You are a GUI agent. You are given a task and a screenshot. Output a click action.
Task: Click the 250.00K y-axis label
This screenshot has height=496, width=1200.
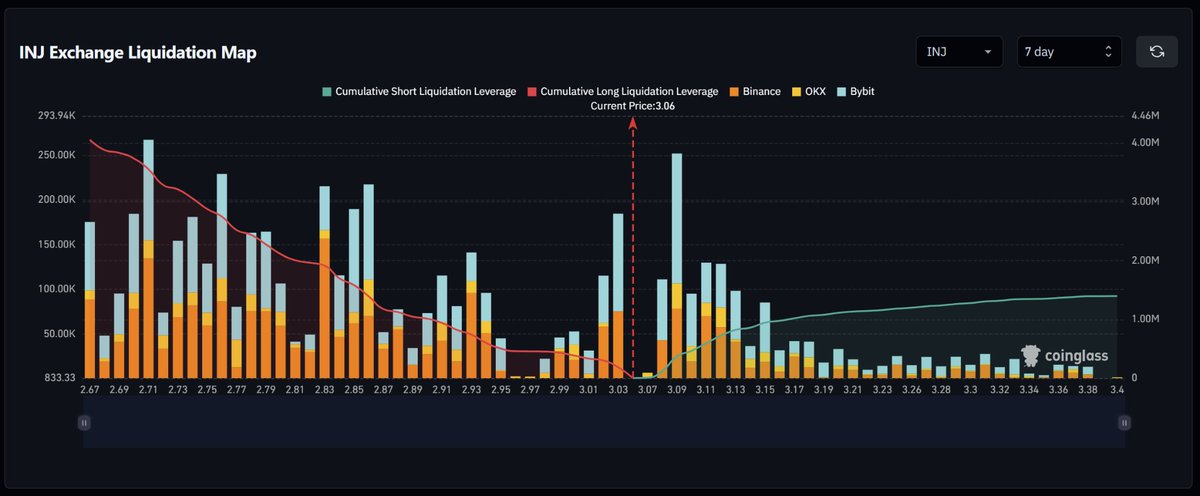click(x=57, y=156)
